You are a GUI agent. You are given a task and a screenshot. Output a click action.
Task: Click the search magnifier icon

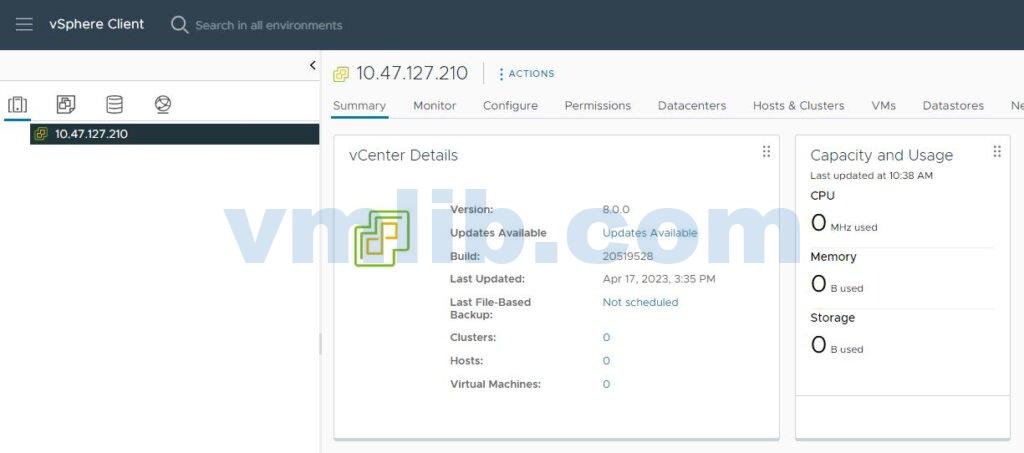click(x=179, y=25)
